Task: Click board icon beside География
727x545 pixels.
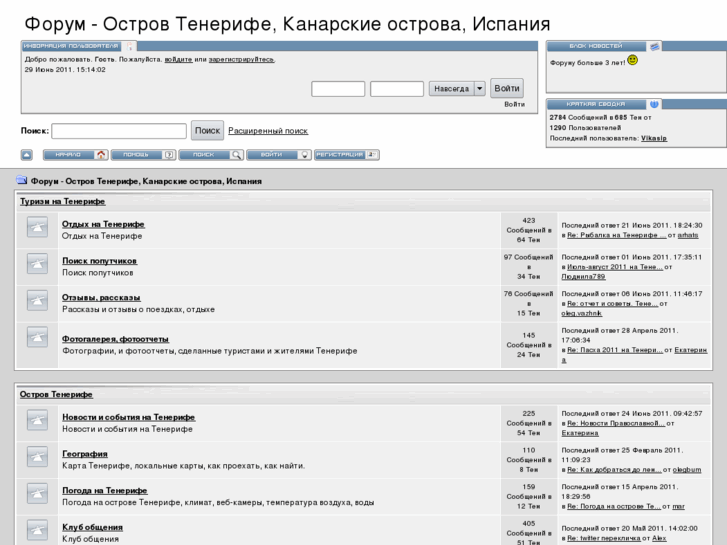Action: (x=37, y=459)
